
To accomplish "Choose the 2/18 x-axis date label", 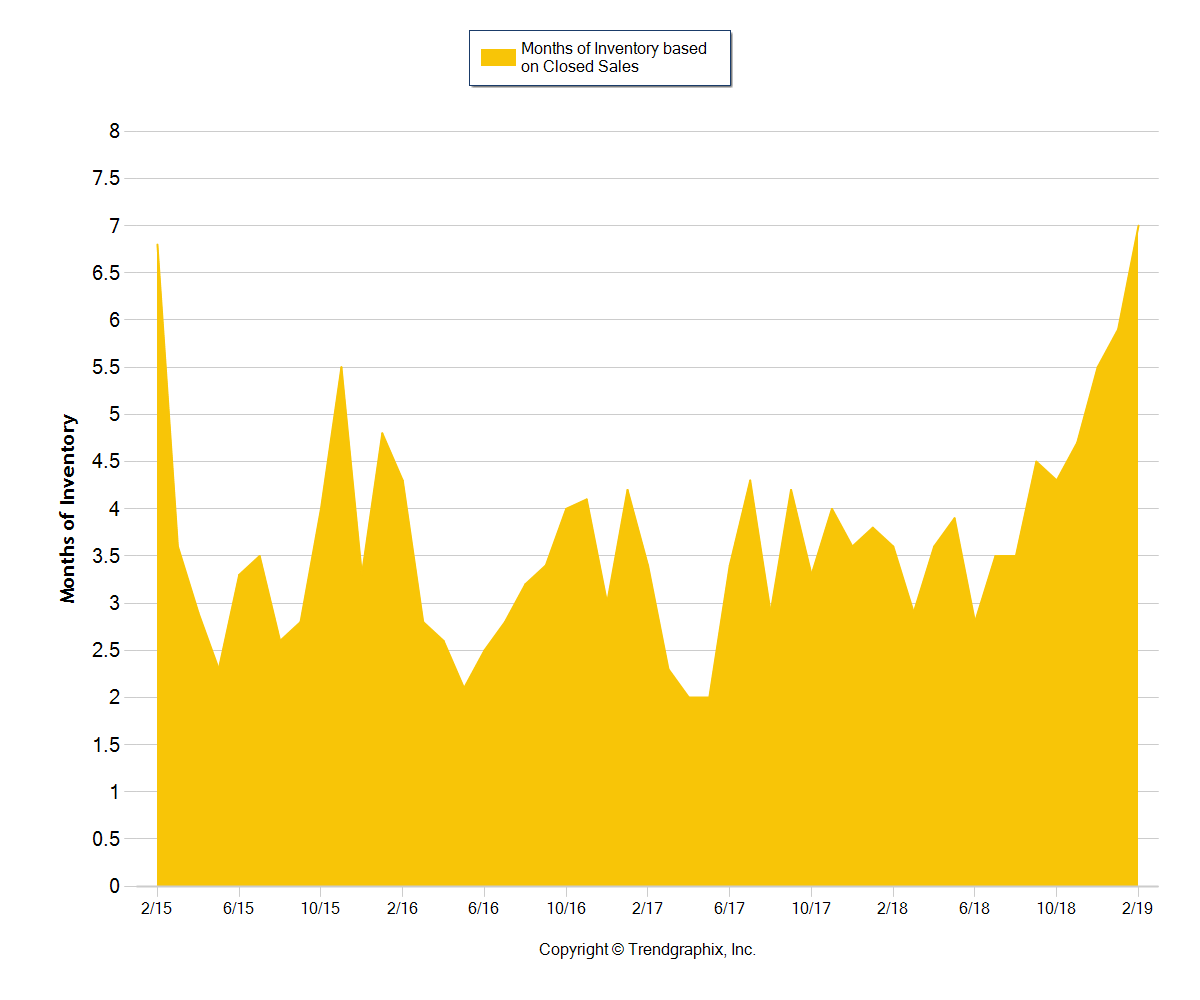I will [x=893, y=908].
